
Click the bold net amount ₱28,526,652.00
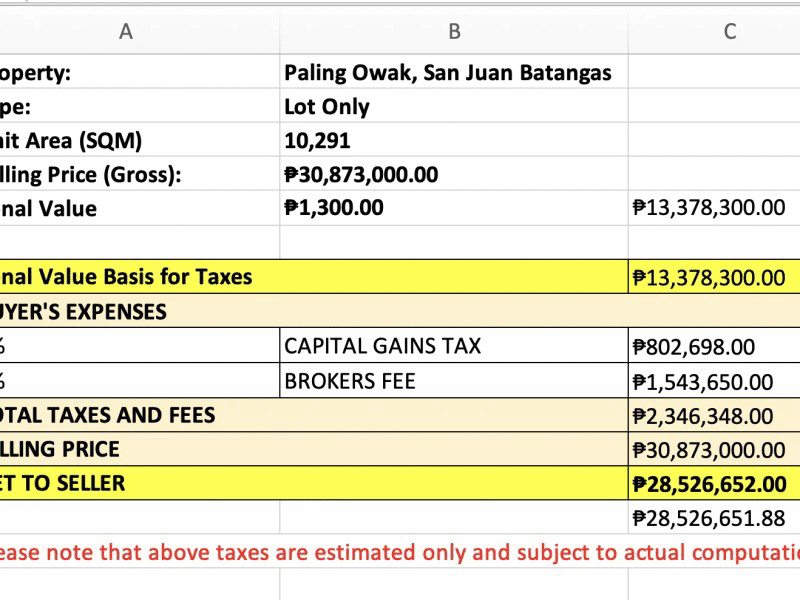pyautogui.click(x=709, y=484)
